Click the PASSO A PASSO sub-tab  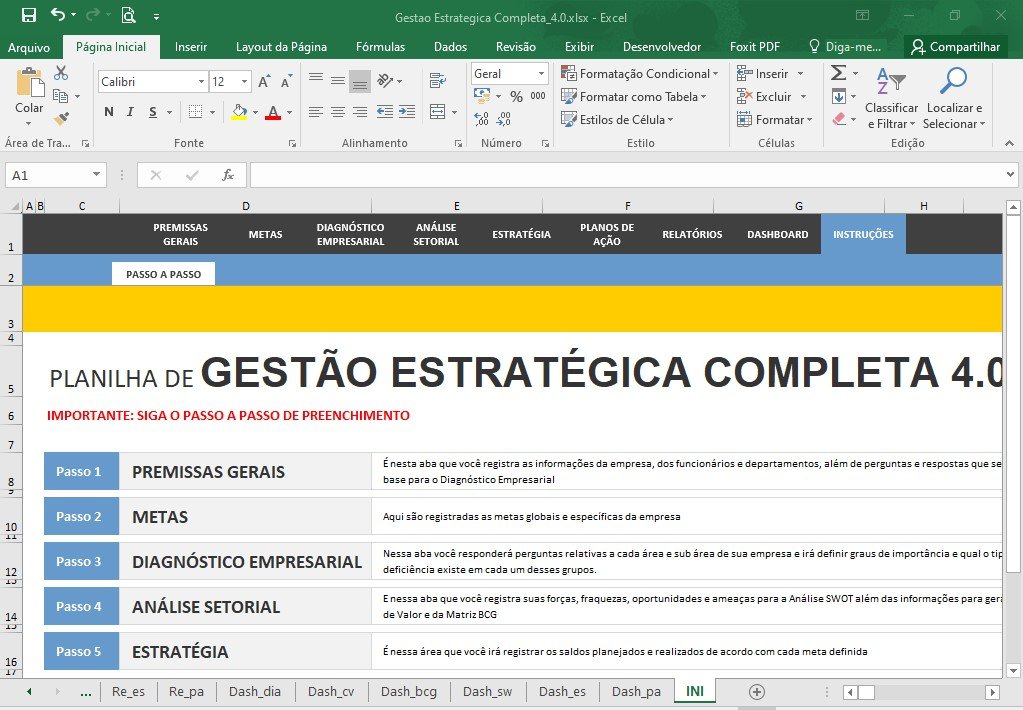coord(163,274)
